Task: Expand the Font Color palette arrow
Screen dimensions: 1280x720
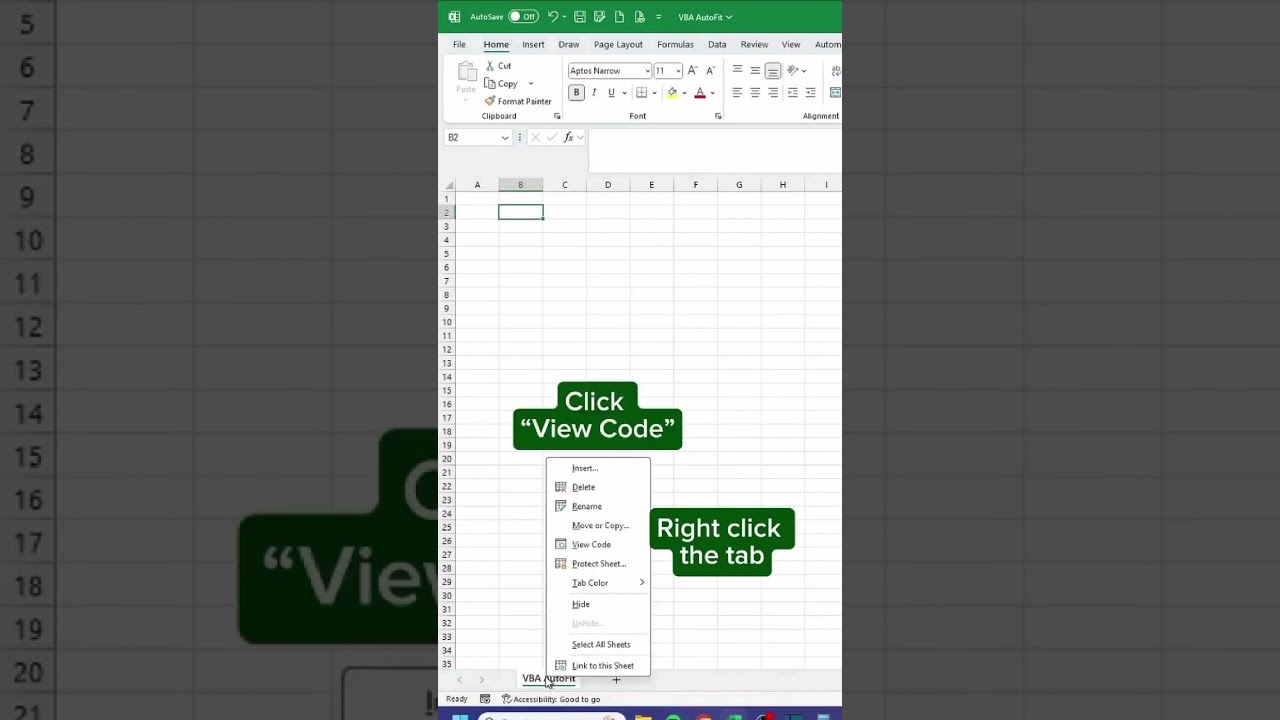Action: click(x=712, y=93)
